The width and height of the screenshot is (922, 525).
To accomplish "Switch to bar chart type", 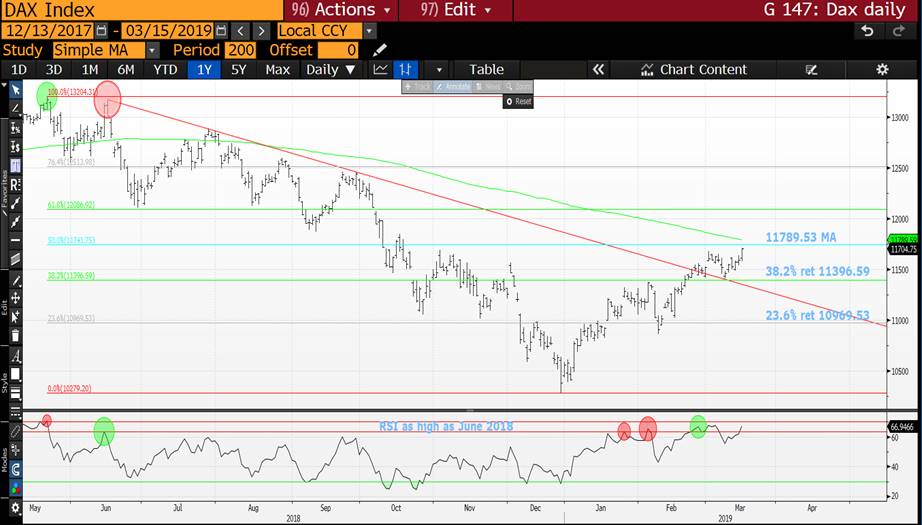I will [x=405, y=69].
